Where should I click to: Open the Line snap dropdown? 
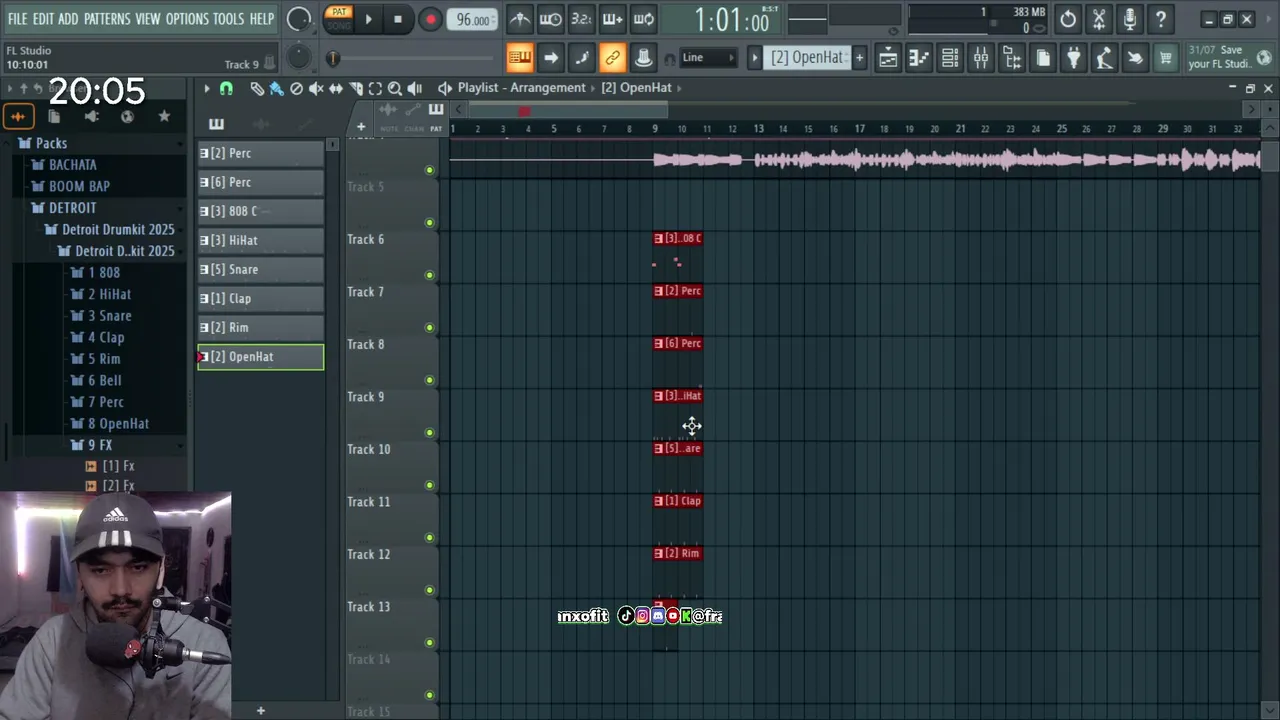[707, 58]
